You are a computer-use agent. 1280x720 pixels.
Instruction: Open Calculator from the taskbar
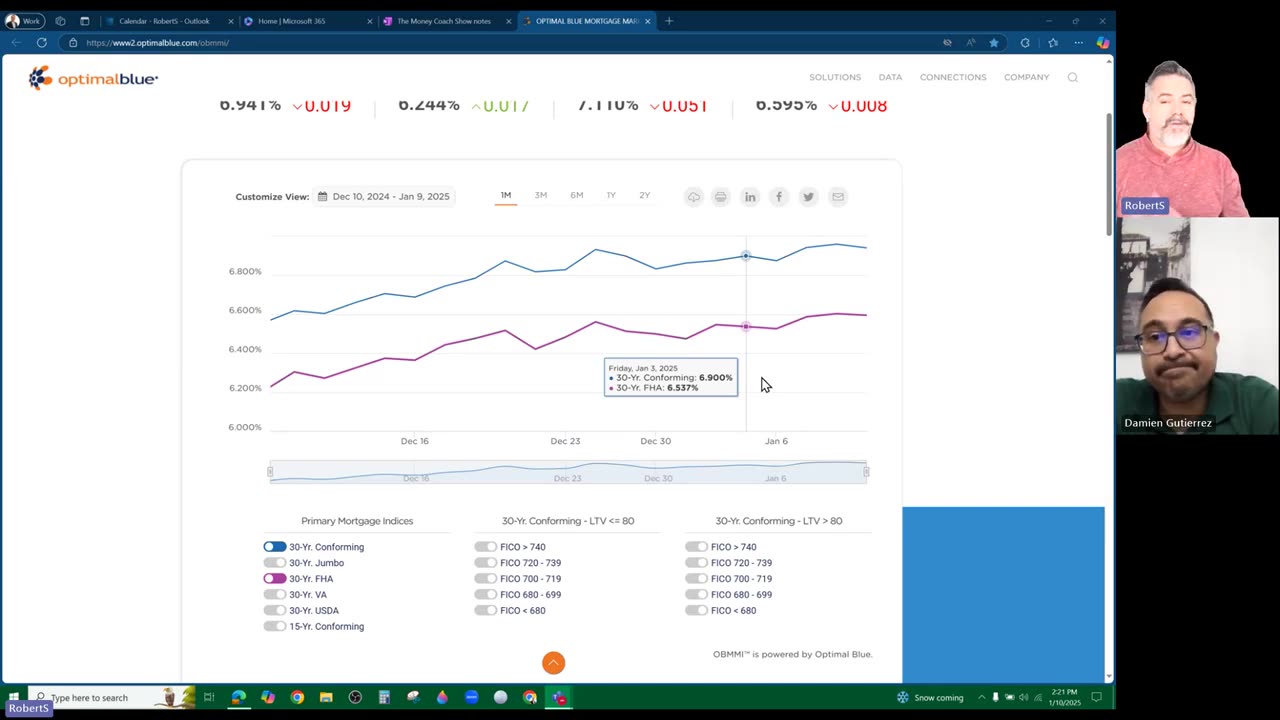click(x=384, y=697)
